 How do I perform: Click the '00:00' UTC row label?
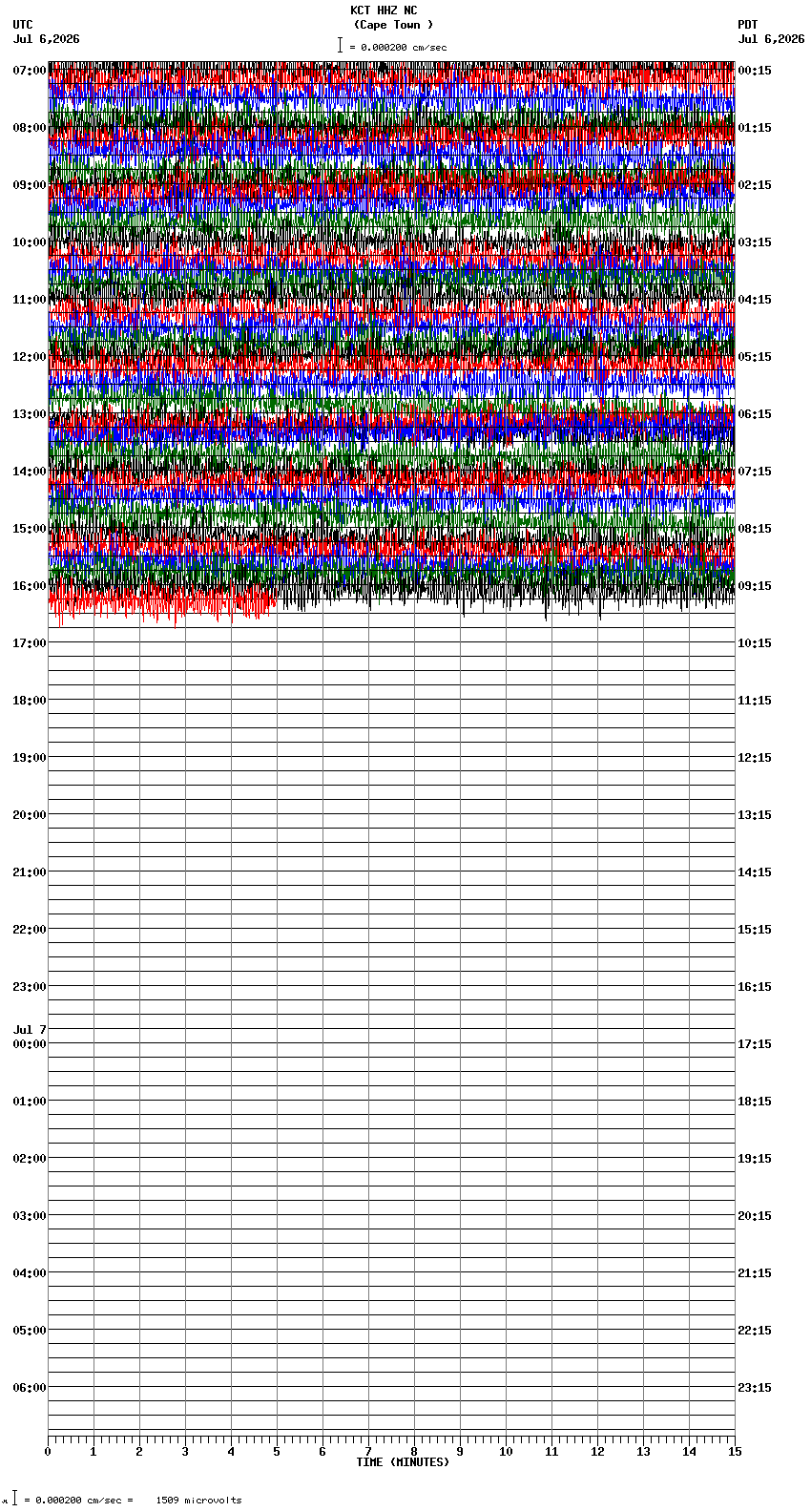(x=30, y=1044)
